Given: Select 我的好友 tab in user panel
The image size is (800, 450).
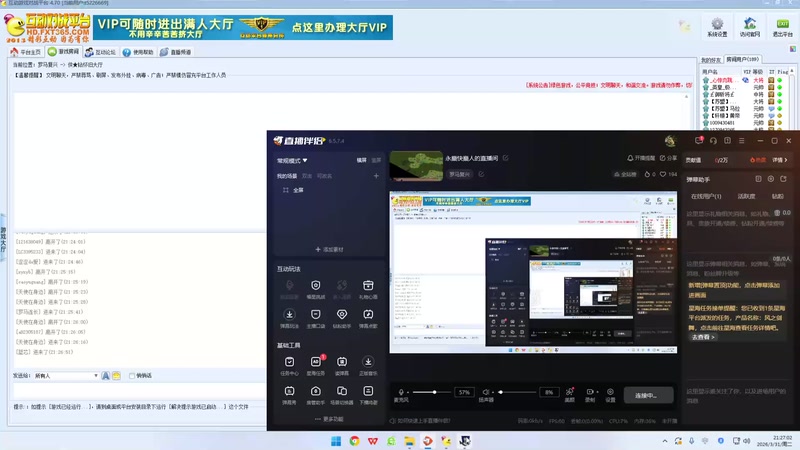Looking at the screenshot, I should click(x=711, y=60).
